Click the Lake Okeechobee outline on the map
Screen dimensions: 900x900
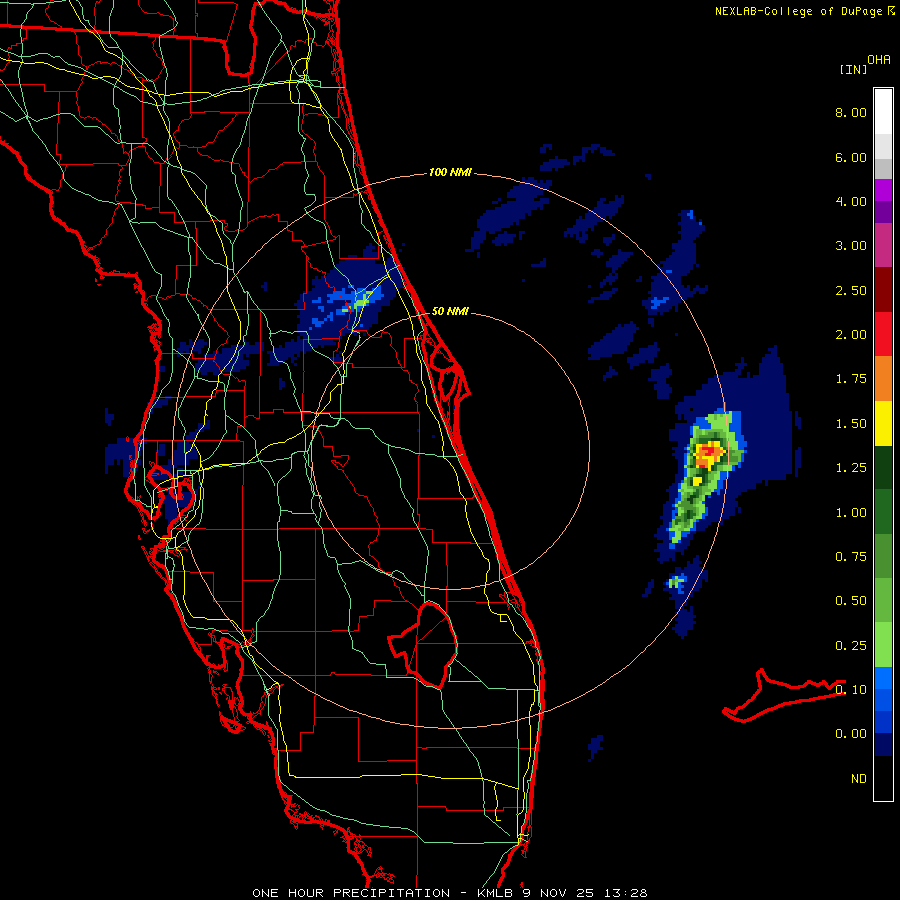[425, 645]
